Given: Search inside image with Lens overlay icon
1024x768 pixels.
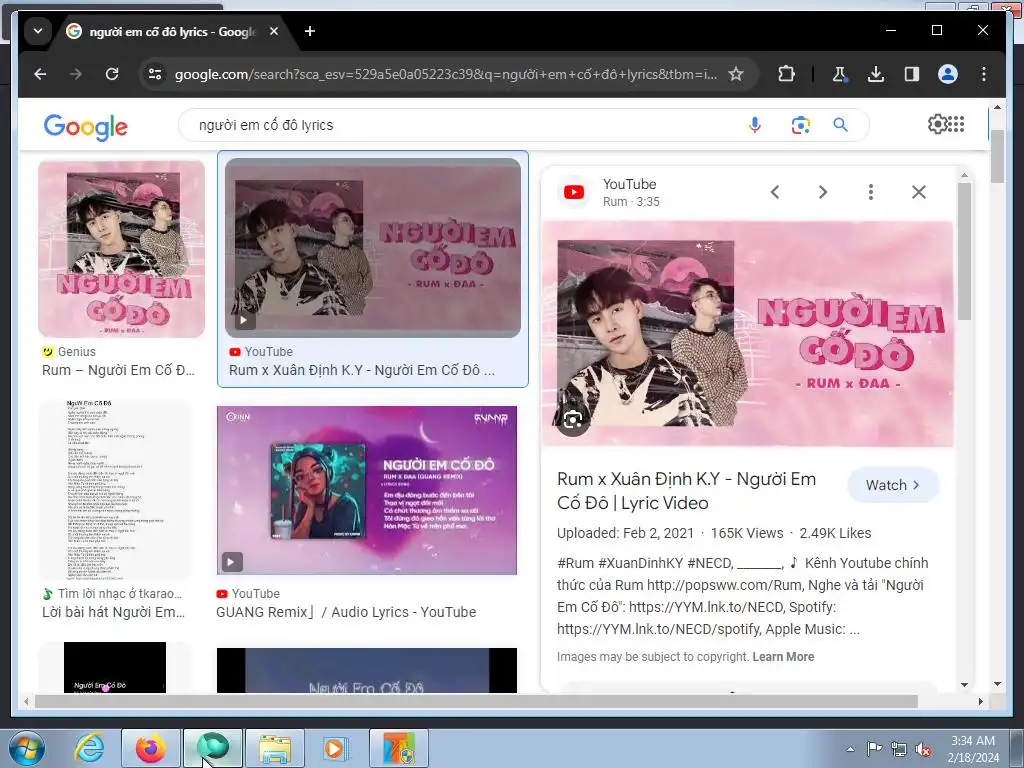Looking at the screenshot, I should (x=573, y=419).
